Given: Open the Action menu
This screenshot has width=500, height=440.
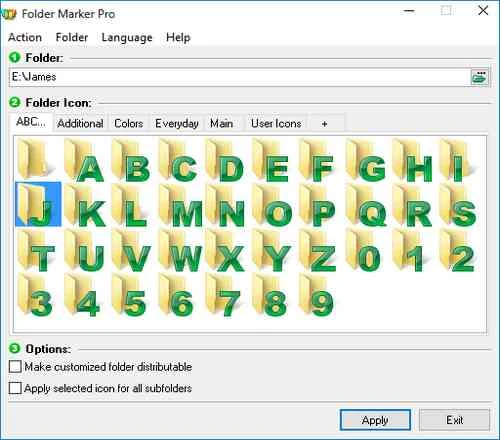Looking at the screenshot, I should coord(25,37).
